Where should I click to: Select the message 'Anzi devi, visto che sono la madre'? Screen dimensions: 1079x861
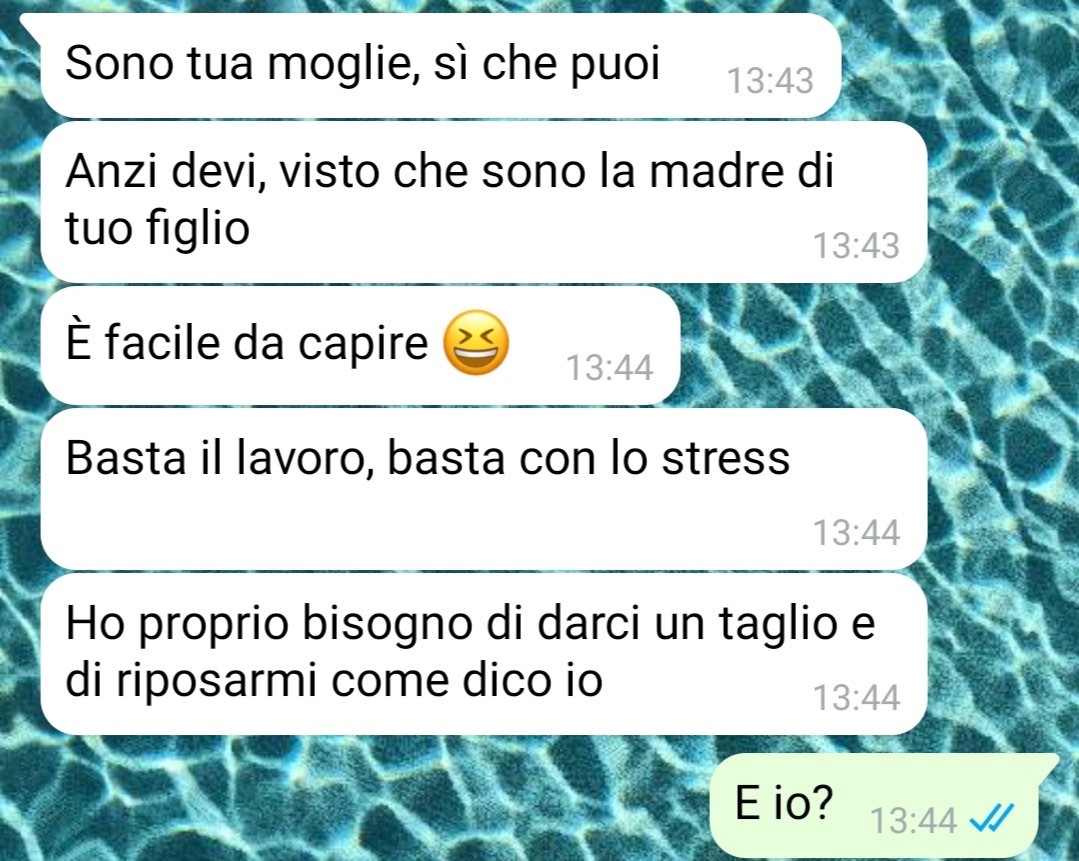pyautogui.click(x=484, y=202)
